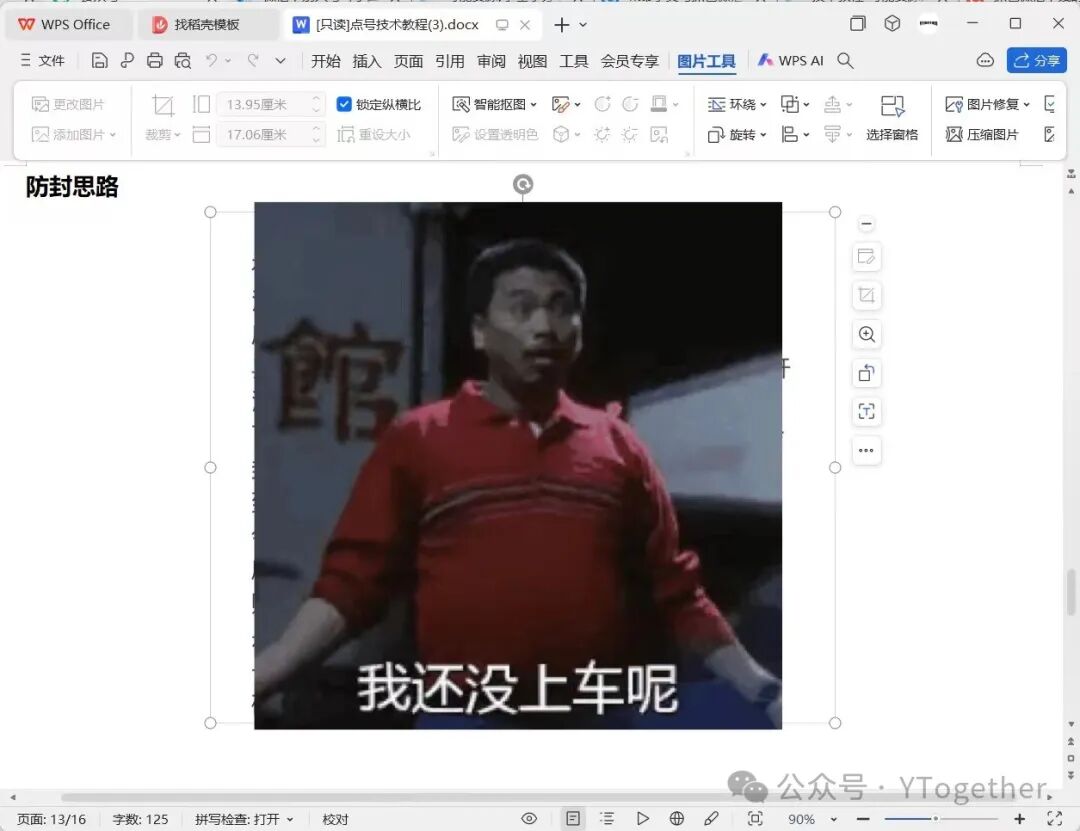Expand the quick access toolbar customize arrow
1080x831 pixels.
280,61
